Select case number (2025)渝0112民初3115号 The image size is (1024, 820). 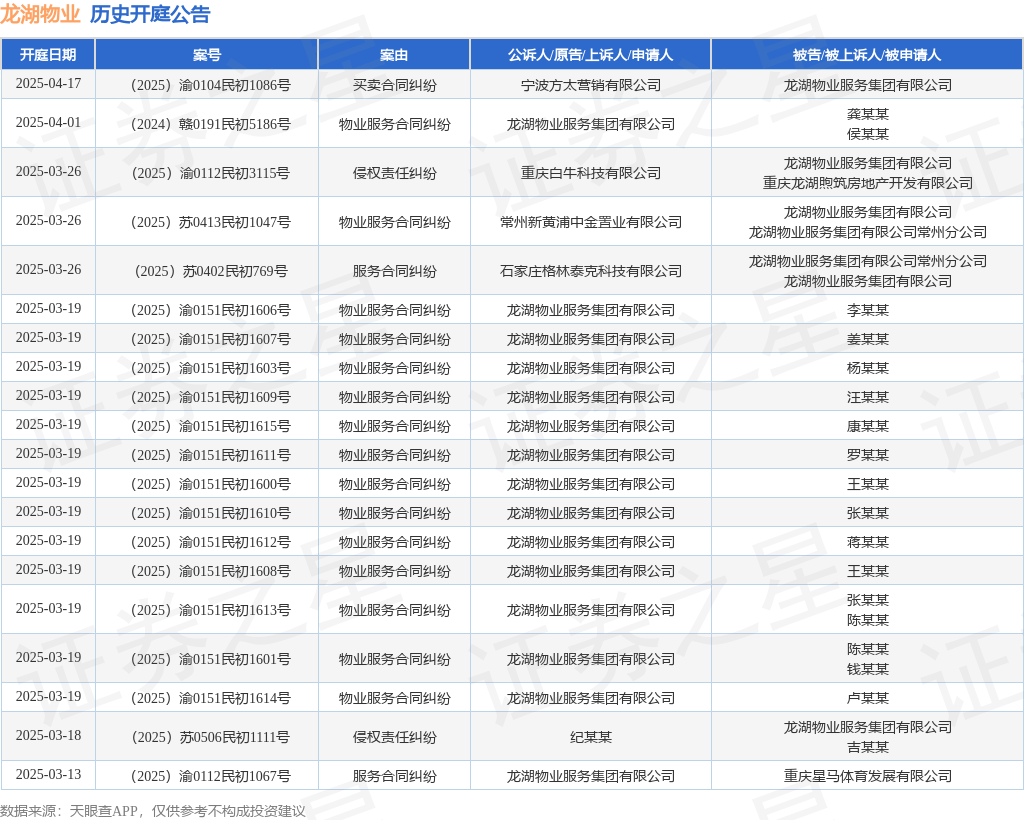210,173
